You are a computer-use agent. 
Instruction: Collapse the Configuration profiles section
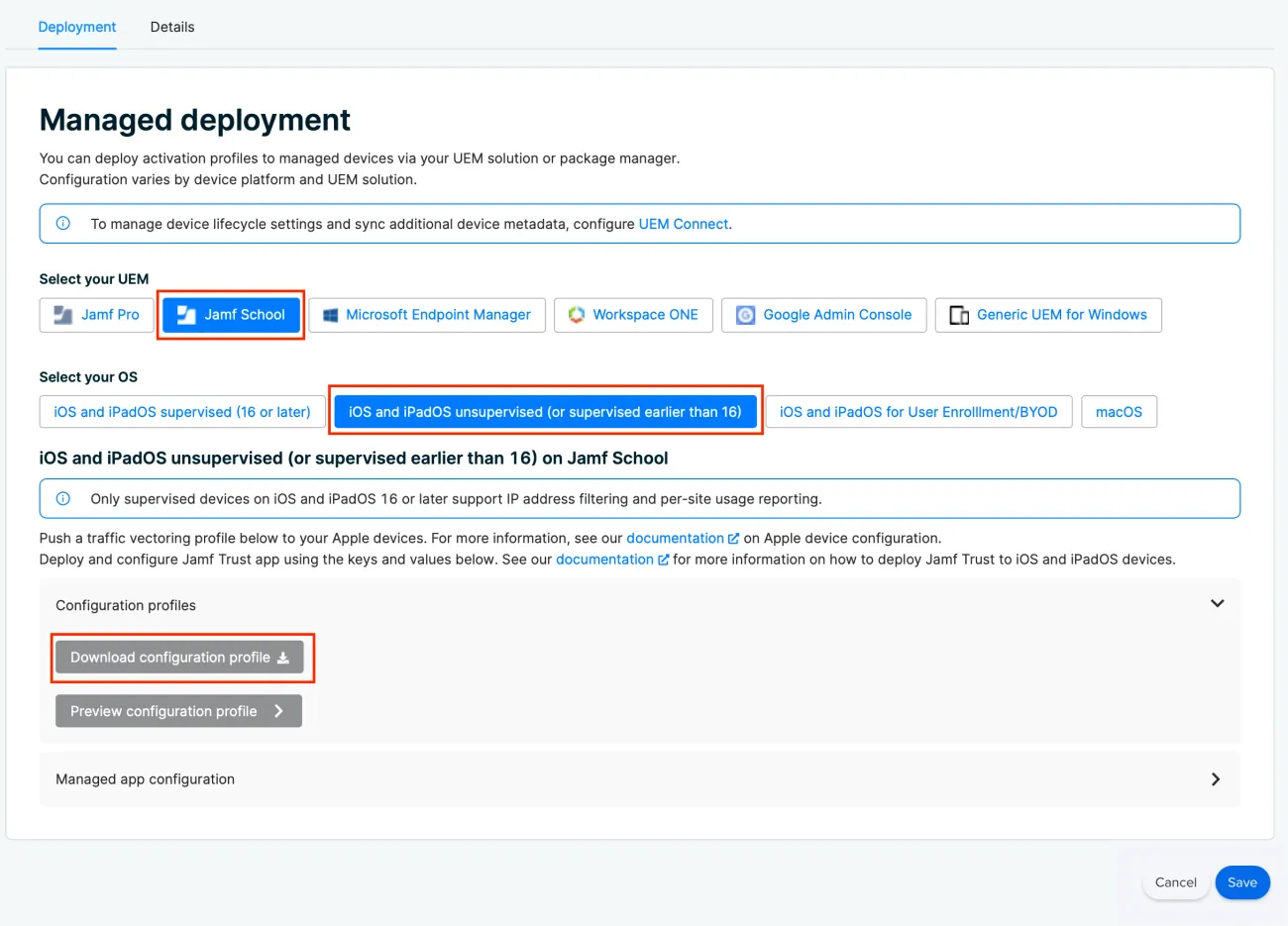[x=1218, y=604]
